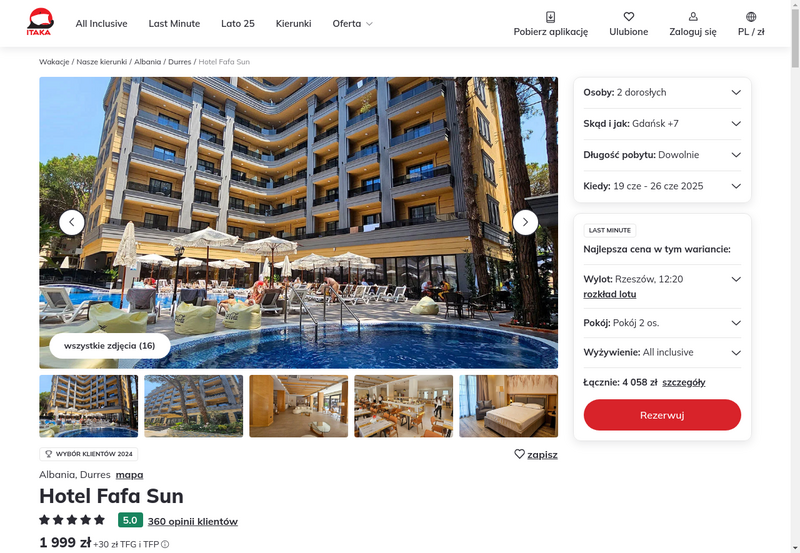Image resolution: width=800 pixels, height=553 pixels.
Task: Show next photo with right arrow
Action: (525, 222)
